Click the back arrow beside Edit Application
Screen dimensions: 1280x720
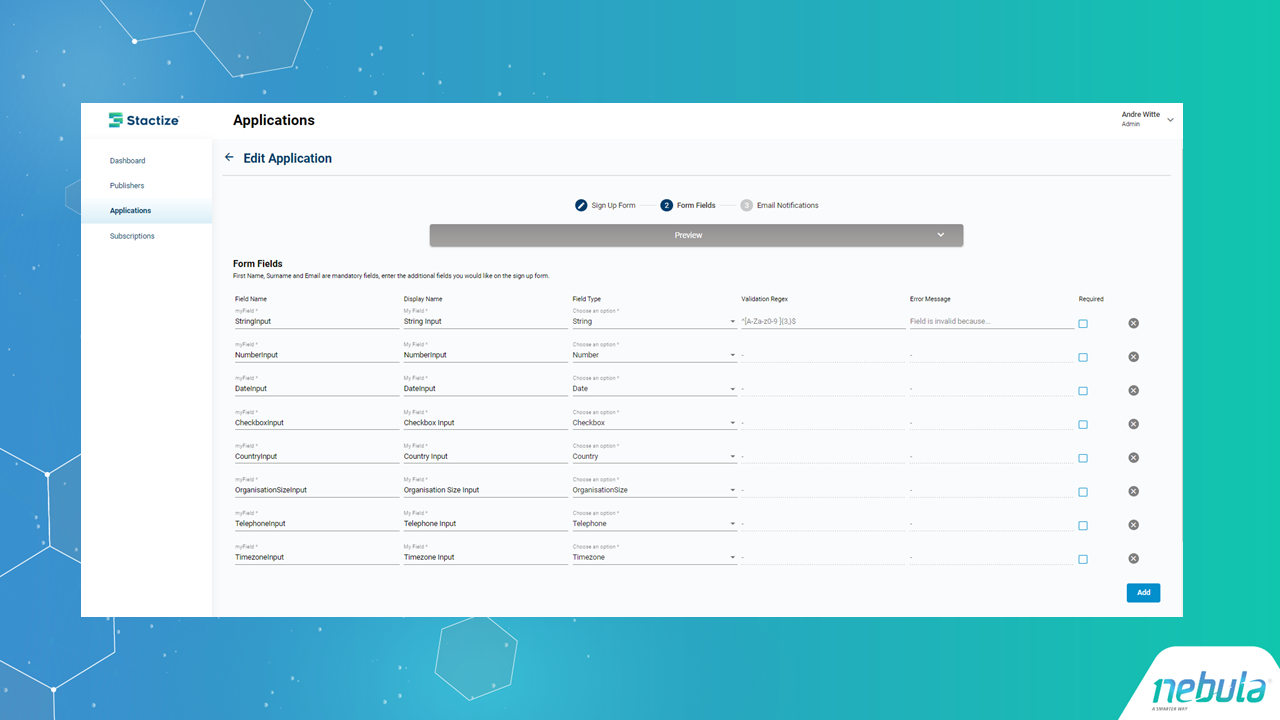[229, 158]
